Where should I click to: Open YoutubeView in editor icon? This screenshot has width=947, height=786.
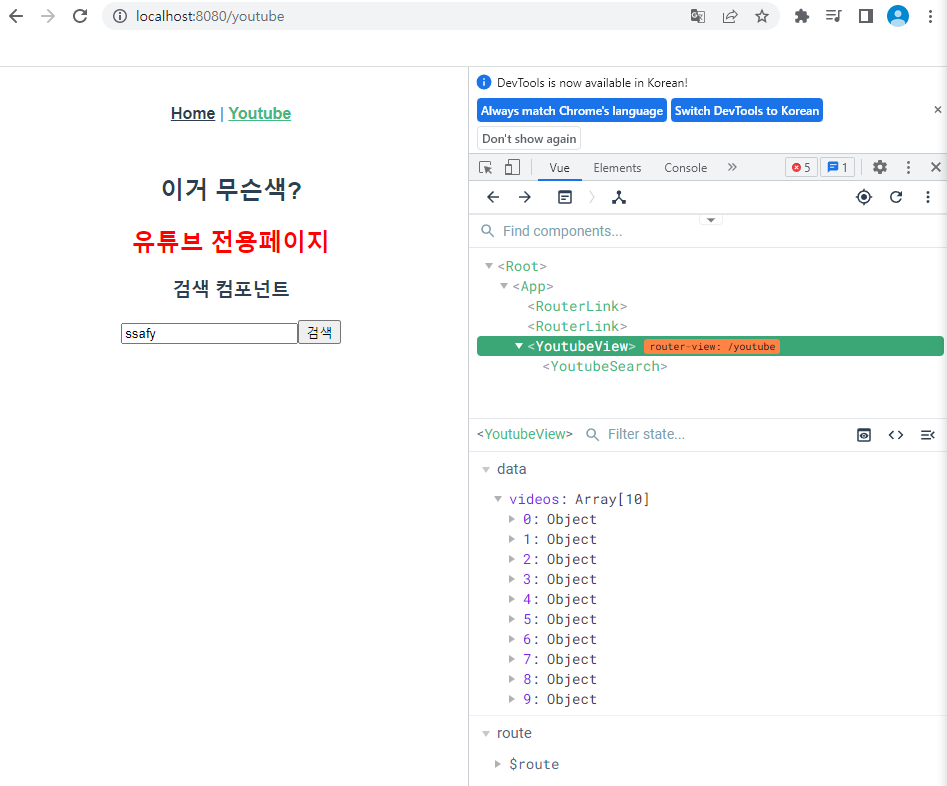point(928,435)
